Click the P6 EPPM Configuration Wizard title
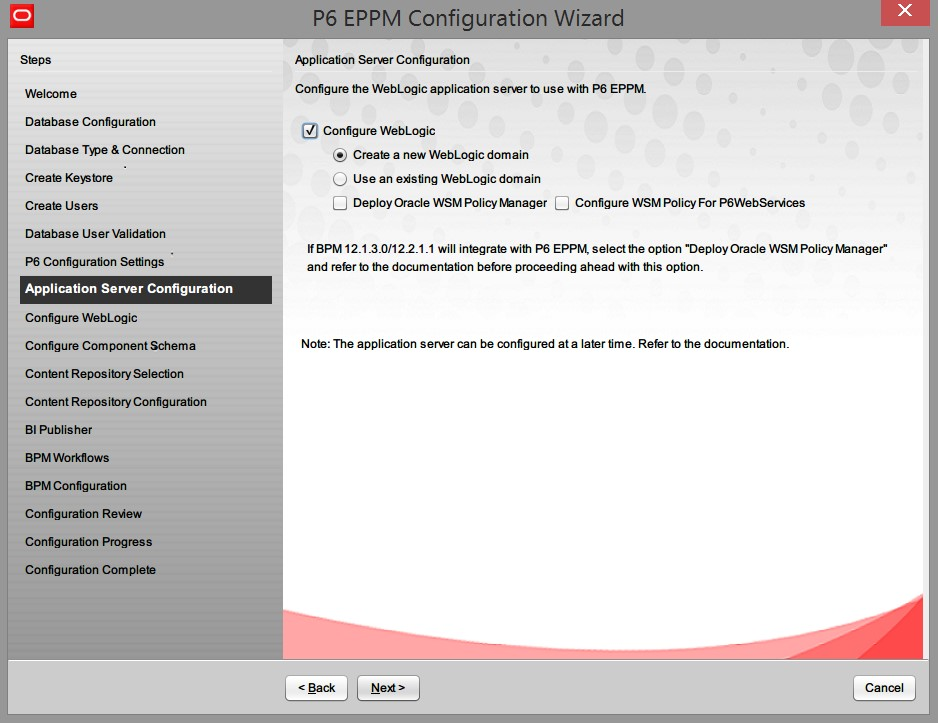938x723 pixels. point(468,18)
